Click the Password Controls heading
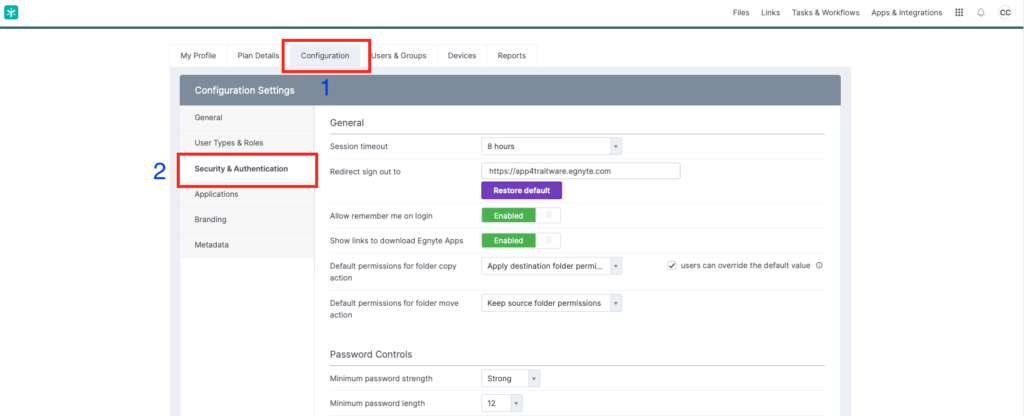 click(371, 355)
